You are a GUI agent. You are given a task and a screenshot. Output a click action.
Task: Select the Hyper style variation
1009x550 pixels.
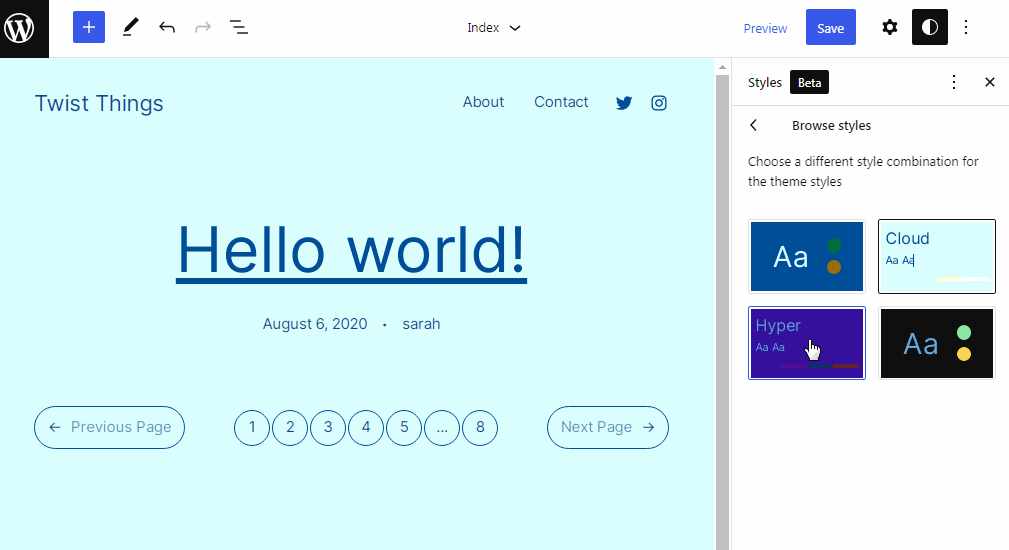[807, 343]
